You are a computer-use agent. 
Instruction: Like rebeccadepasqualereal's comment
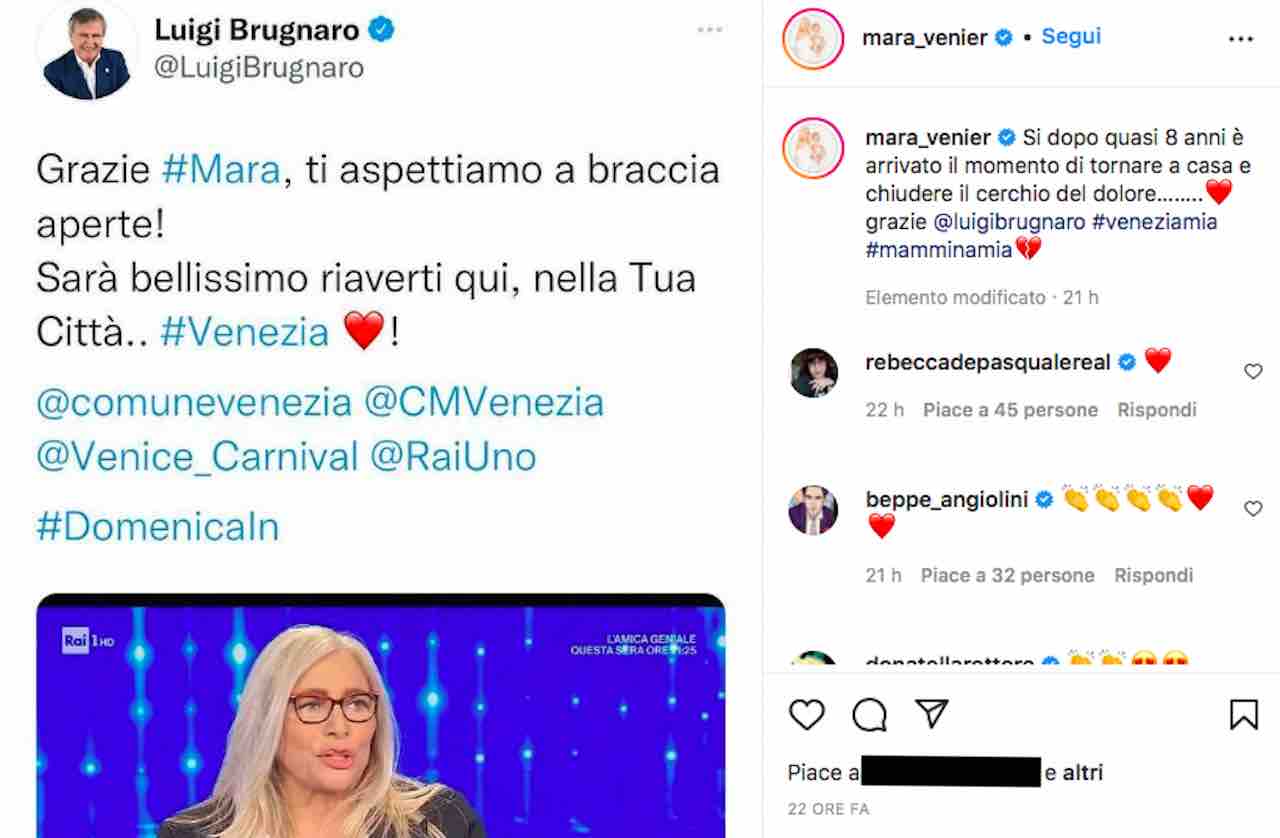(1253, 372)
